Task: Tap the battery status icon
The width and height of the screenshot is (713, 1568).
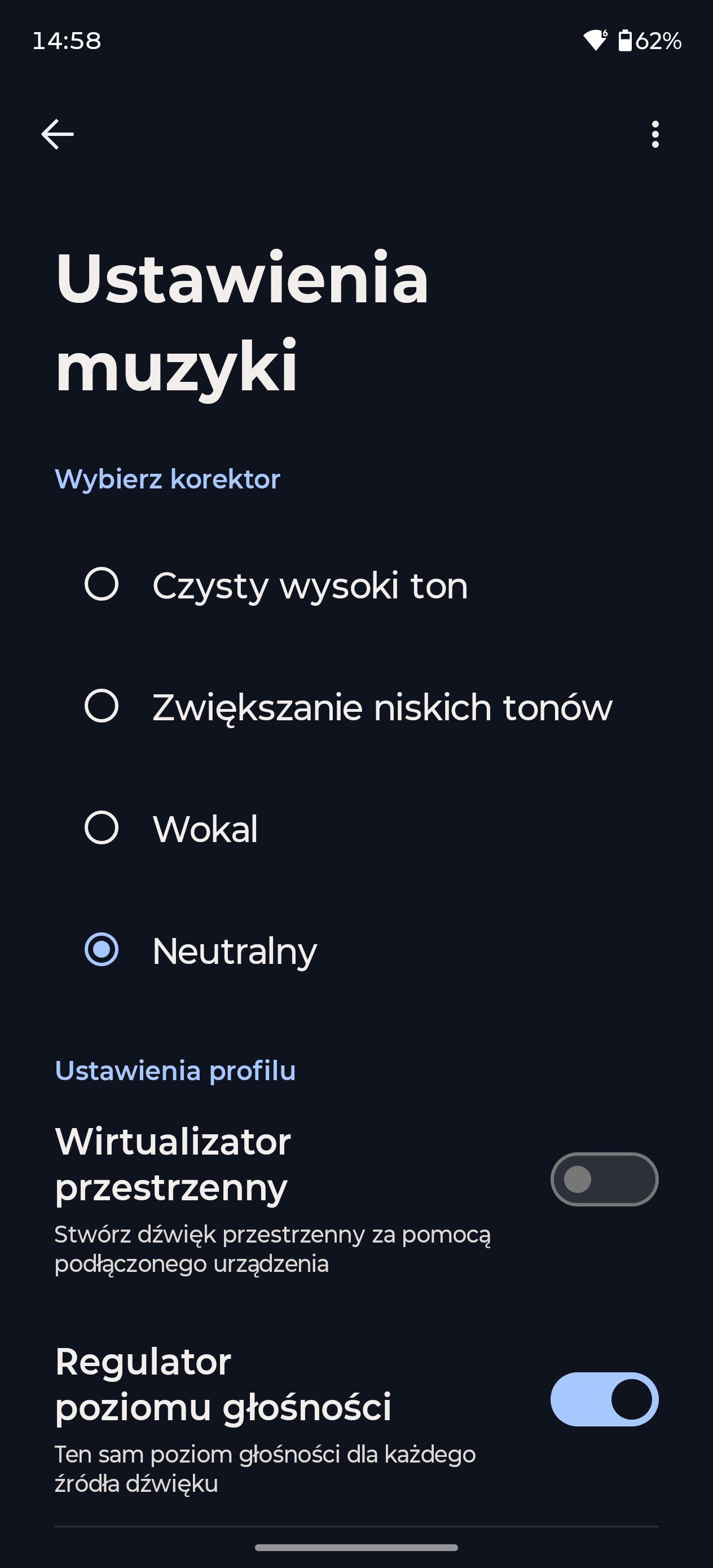Action: (x=624, y=41)
